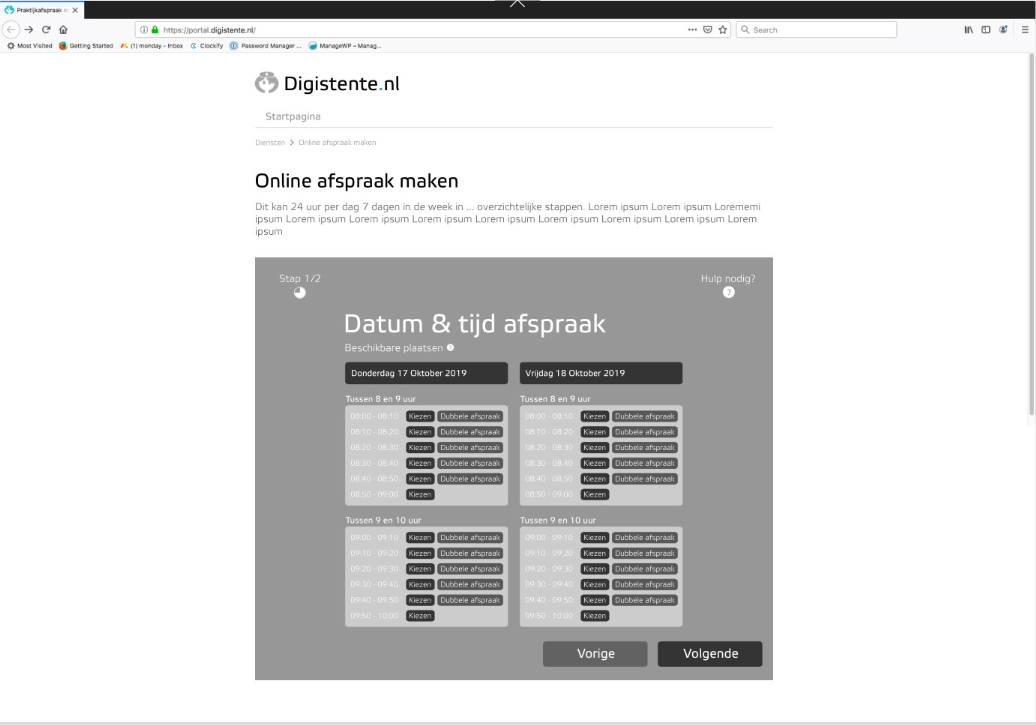Open the browser library icon
The height and width of the screenshot is (725, 1036).
968,30
